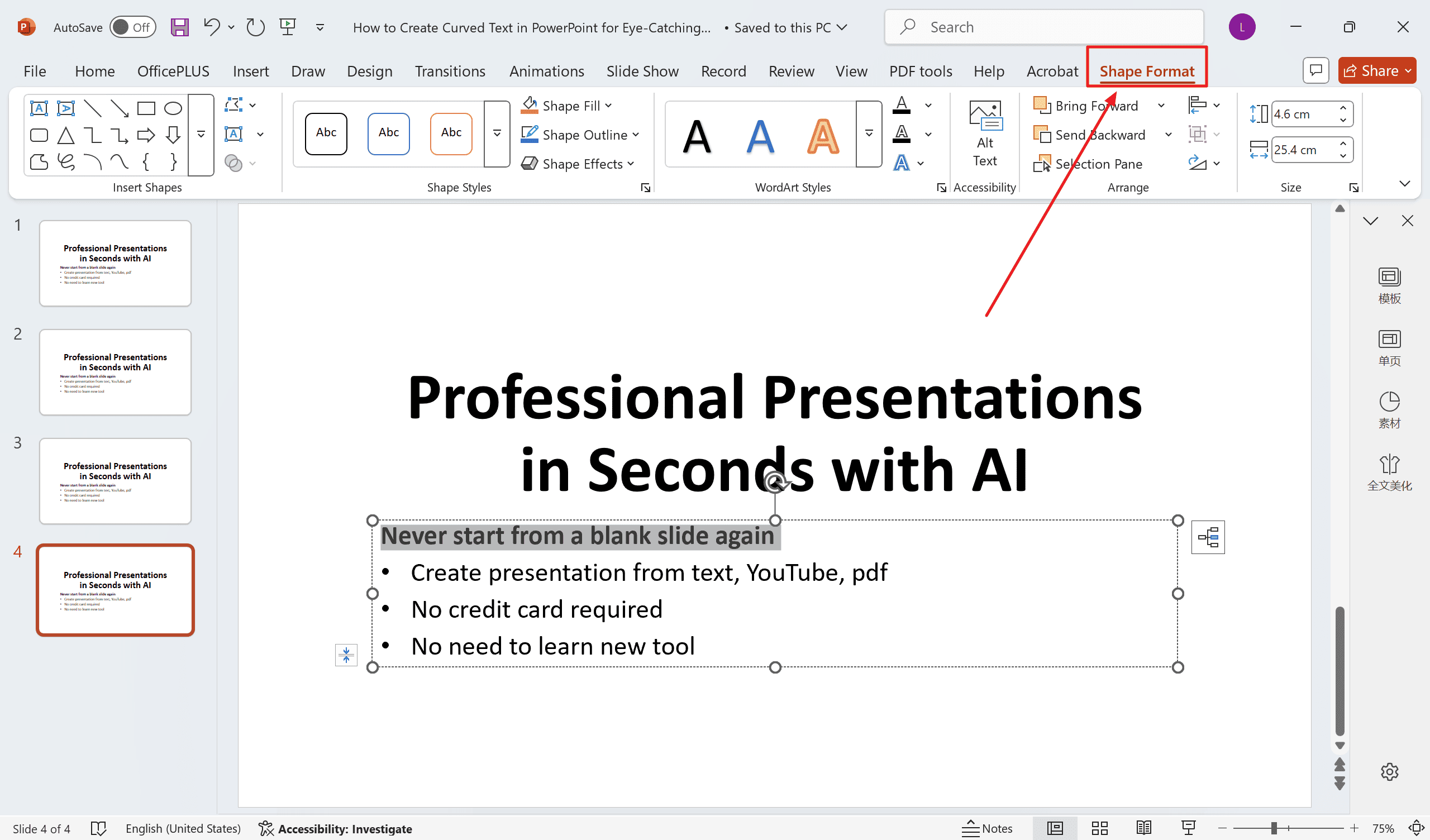This screenshot has width=1430, height=840.
Task: Toggle Notes pane
Action: tap(987, 829)
